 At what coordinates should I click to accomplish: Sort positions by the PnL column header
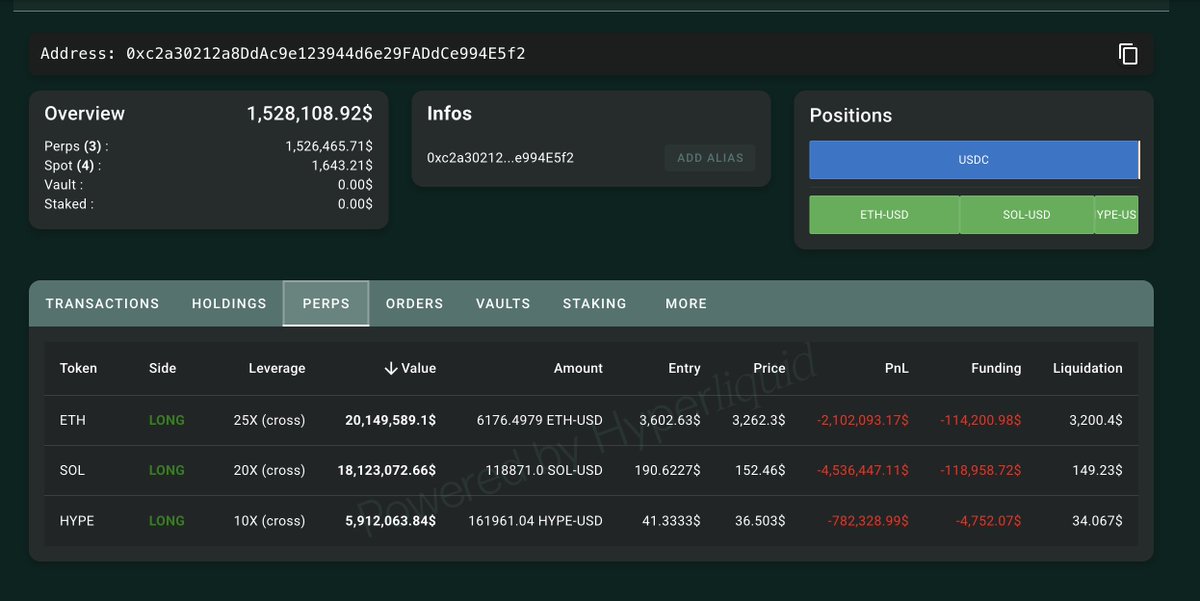[x=896, y=368]
